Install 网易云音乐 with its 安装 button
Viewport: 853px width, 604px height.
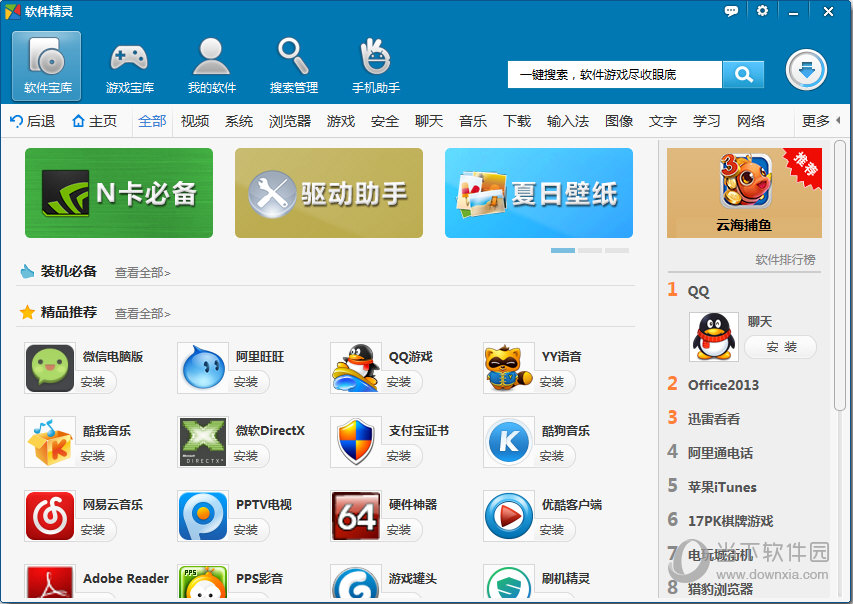pos(94,530)
